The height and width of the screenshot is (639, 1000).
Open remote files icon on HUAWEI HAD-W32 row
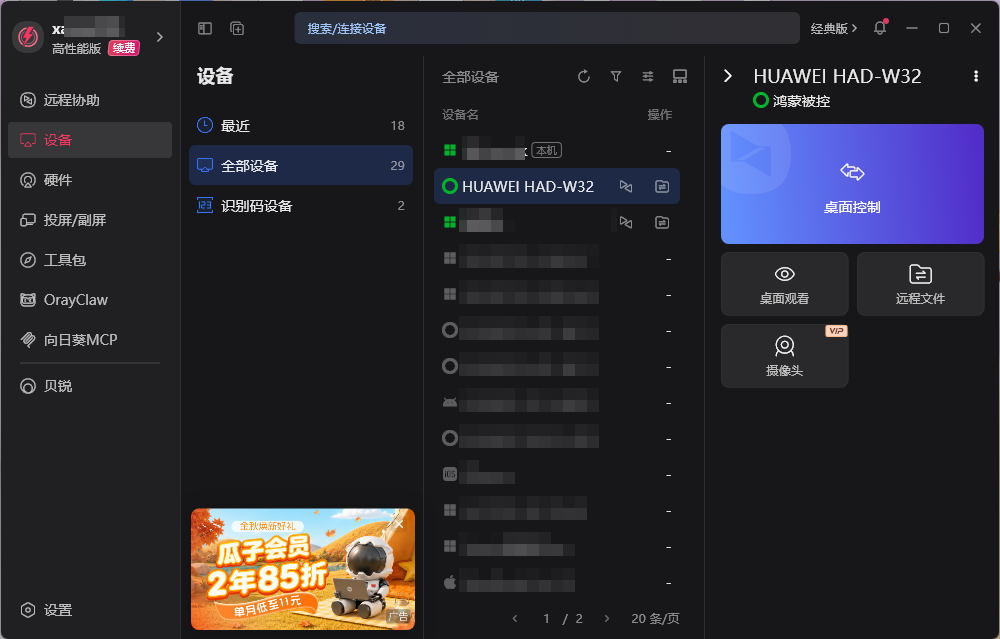pos(662,186)
